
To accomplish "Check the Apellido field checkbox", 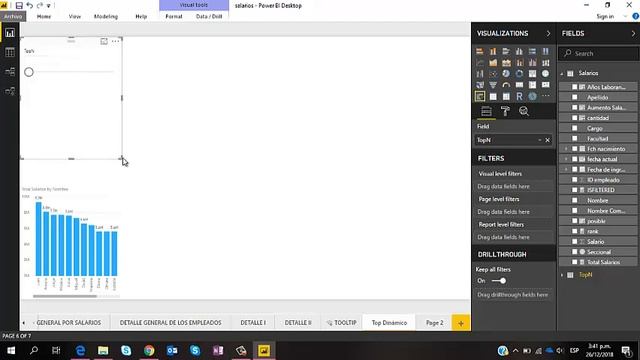I will tap(575, 98).
